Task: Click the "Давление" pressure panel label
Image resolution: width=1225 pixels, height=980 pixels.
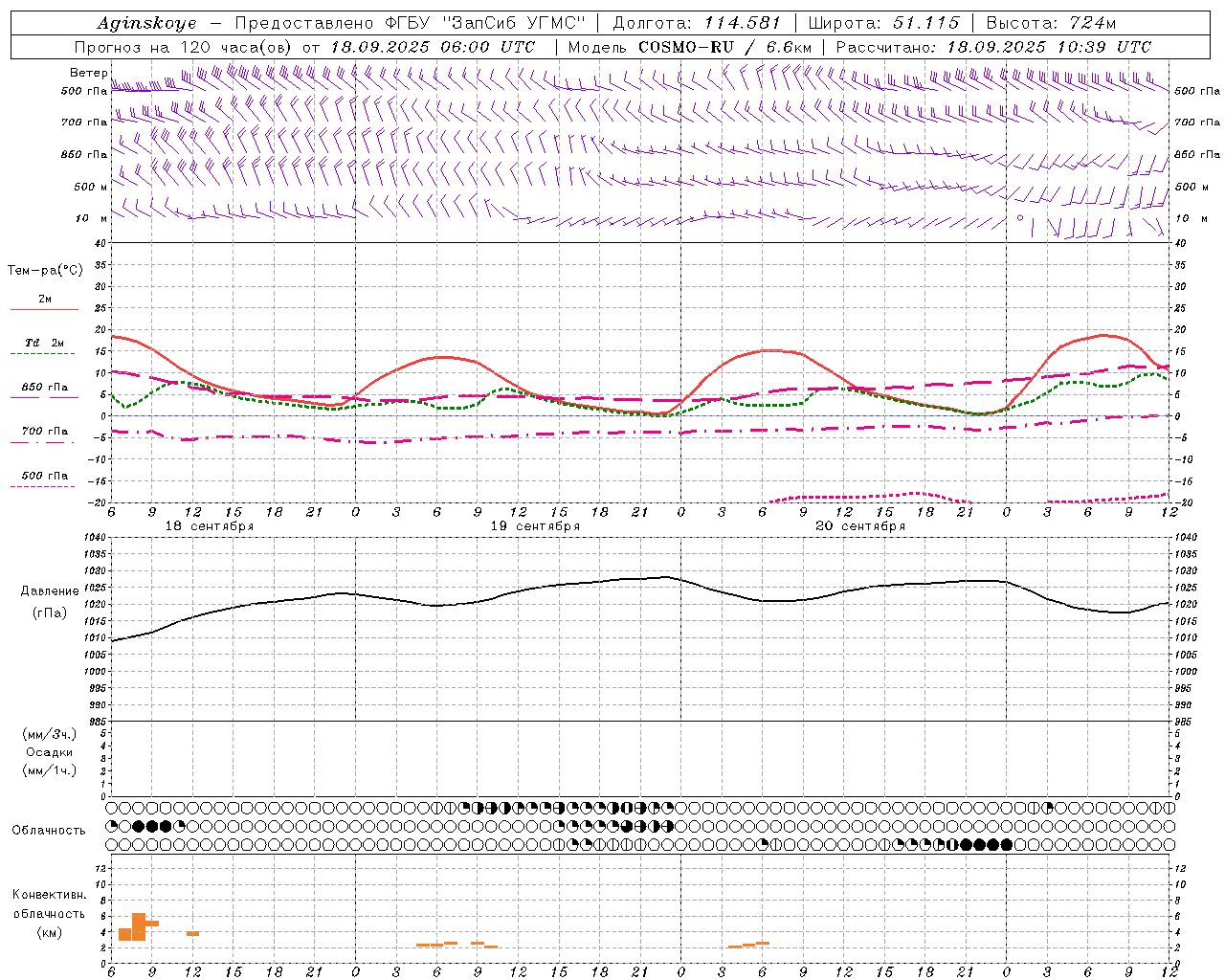Action: [51, 591]
